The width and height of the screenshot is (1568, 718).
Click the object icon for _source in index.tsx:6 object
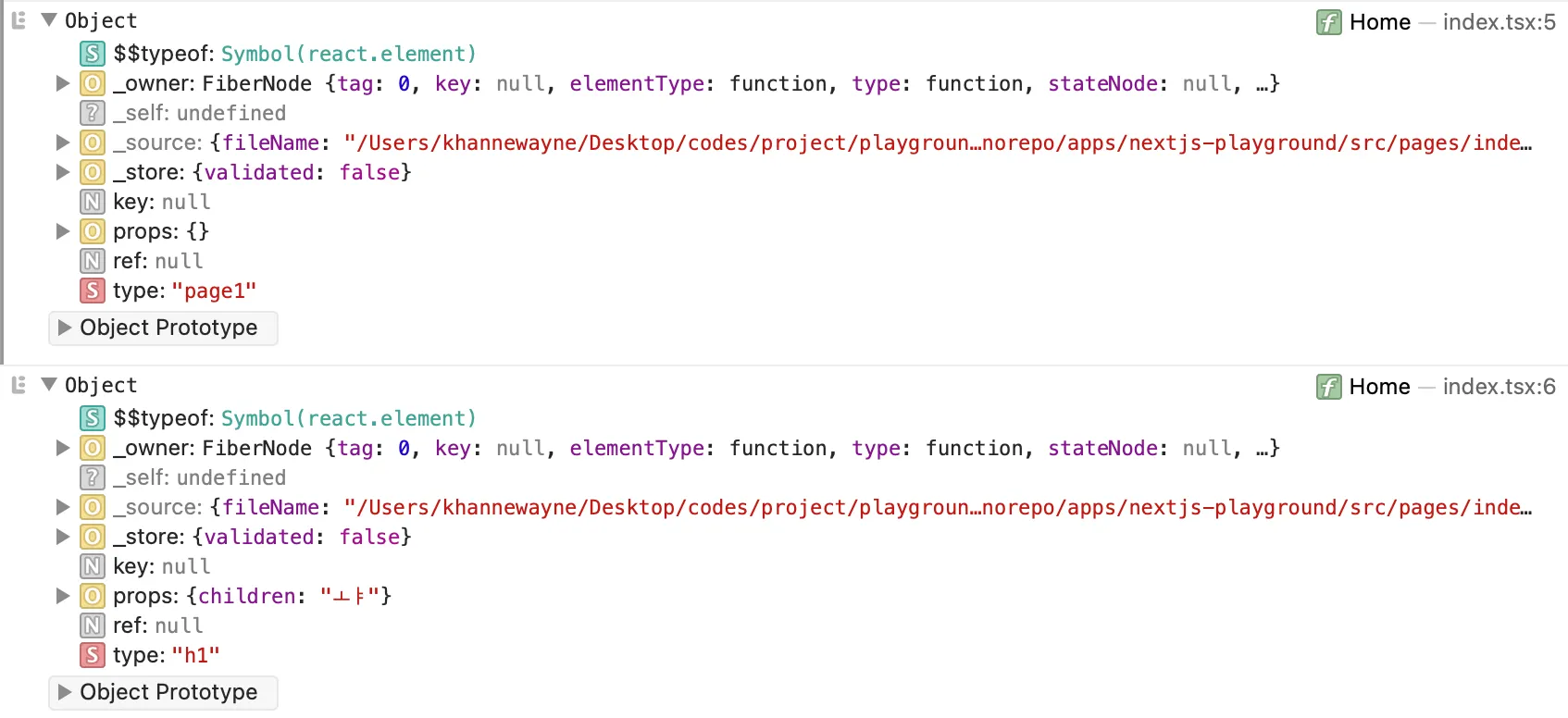pyautogui.click(x=93, y=507)
